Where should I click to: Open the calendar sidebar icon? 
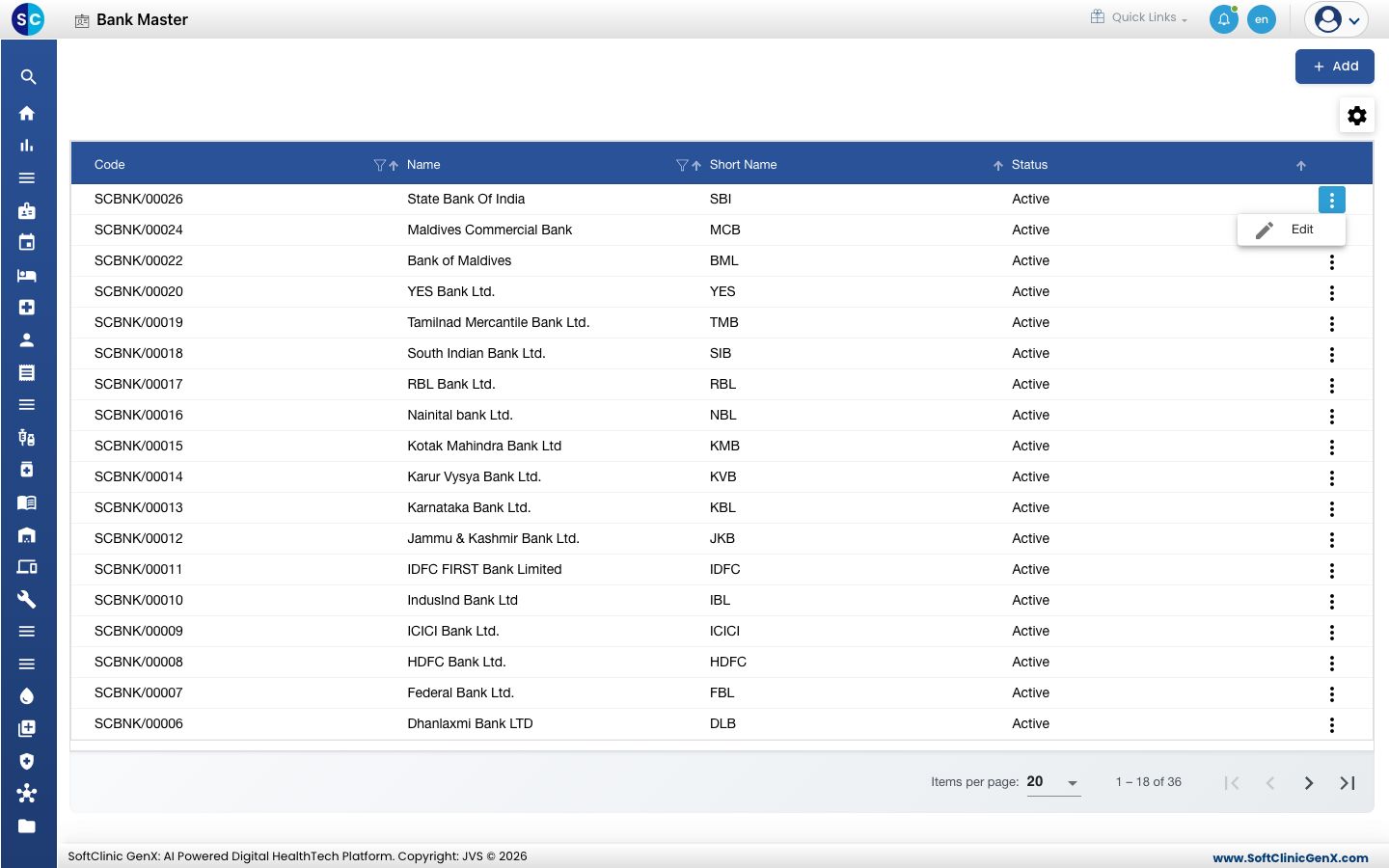point(27,242)
